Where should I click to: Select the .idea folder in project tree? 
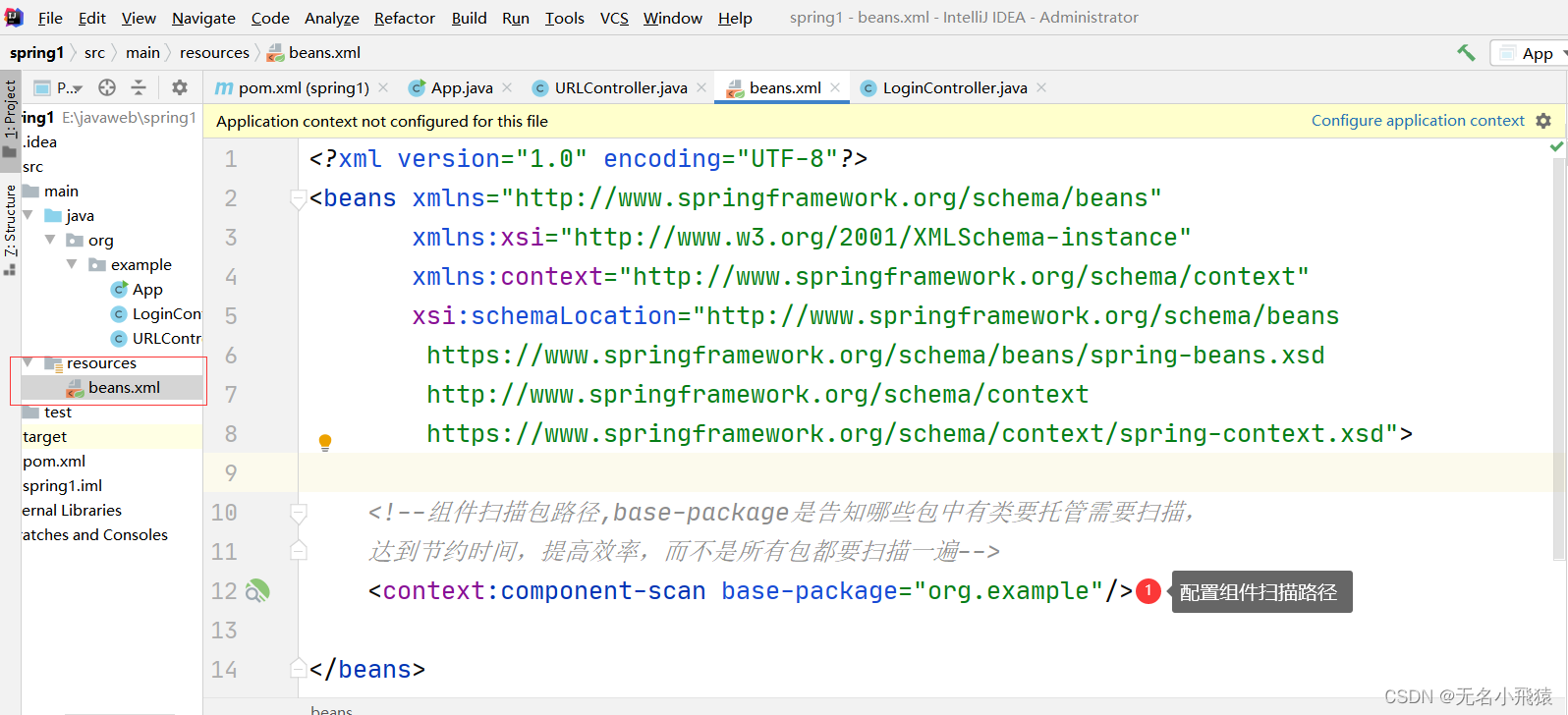[x=39, y=141]
